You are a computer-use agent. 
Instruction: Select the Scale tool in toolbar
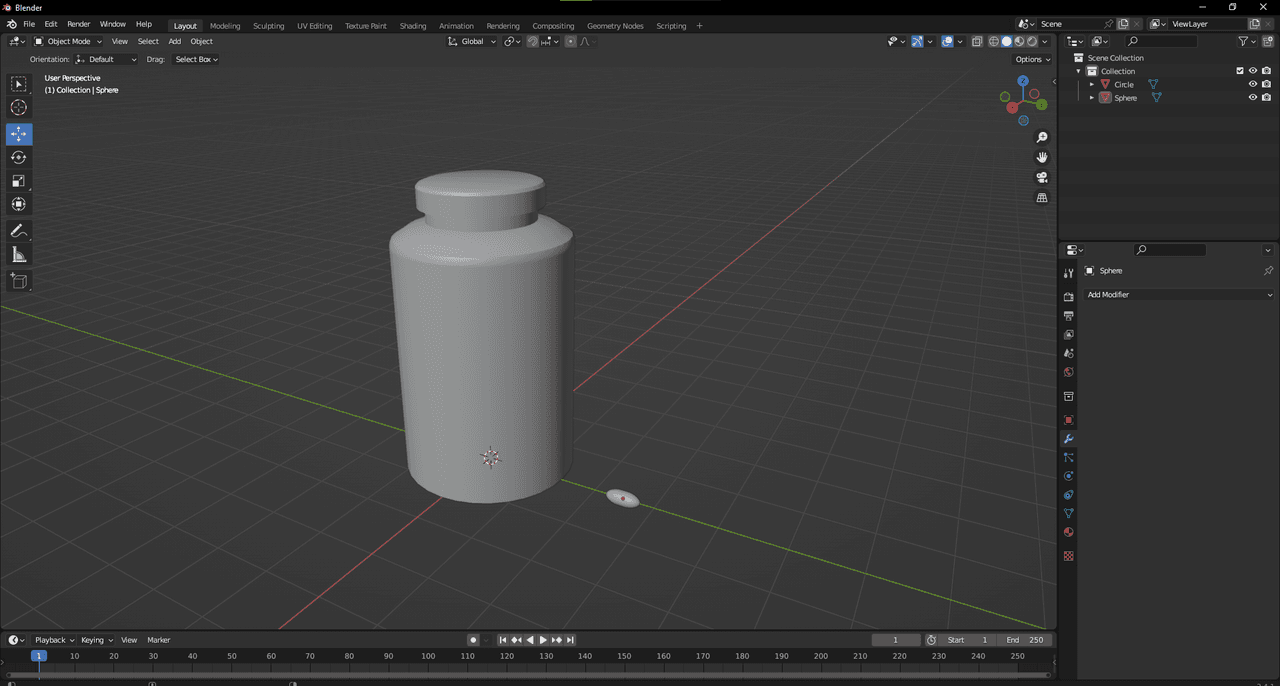click(19, 181)
